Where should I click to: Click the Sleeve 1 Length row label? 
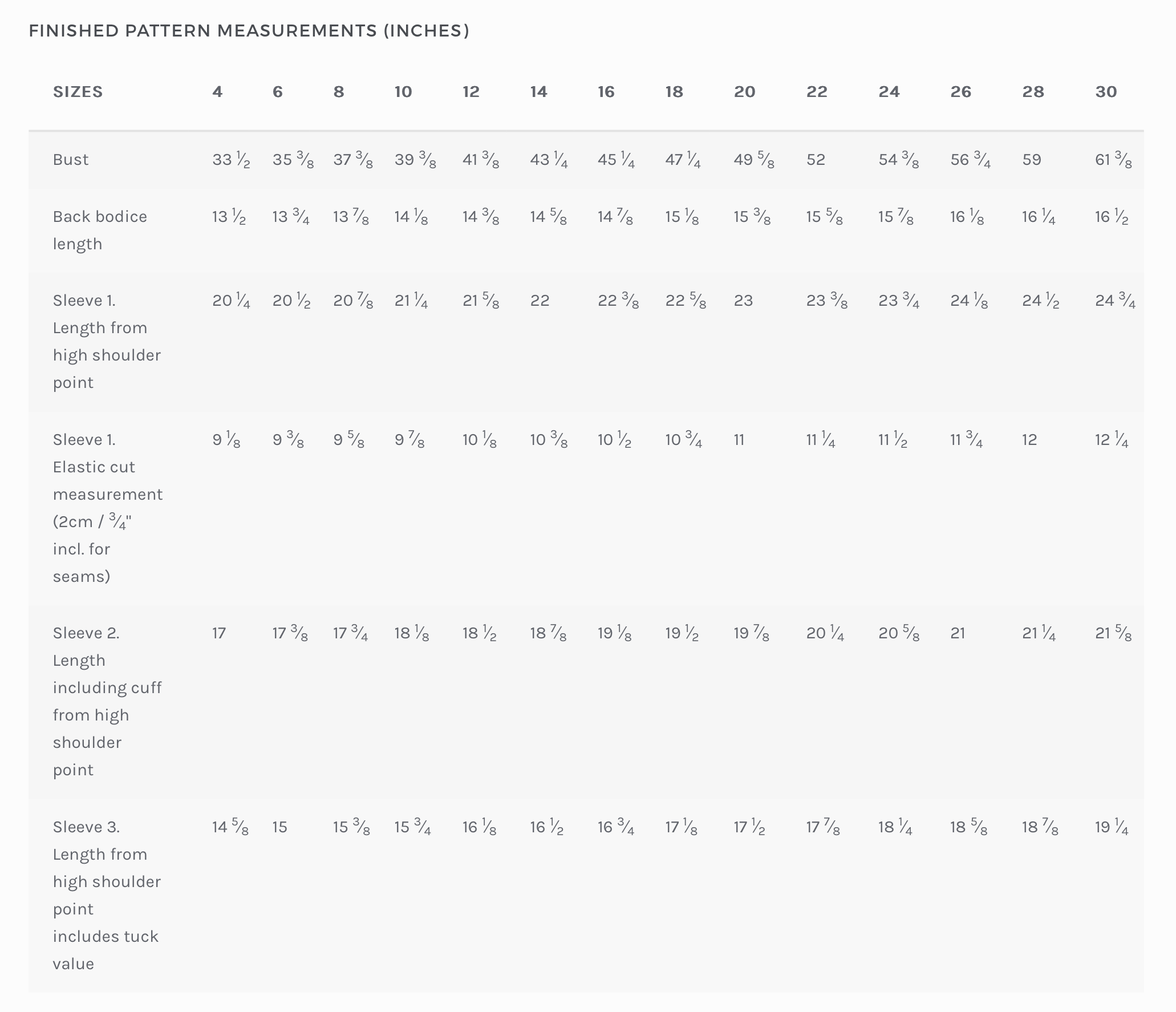point(107,341)
